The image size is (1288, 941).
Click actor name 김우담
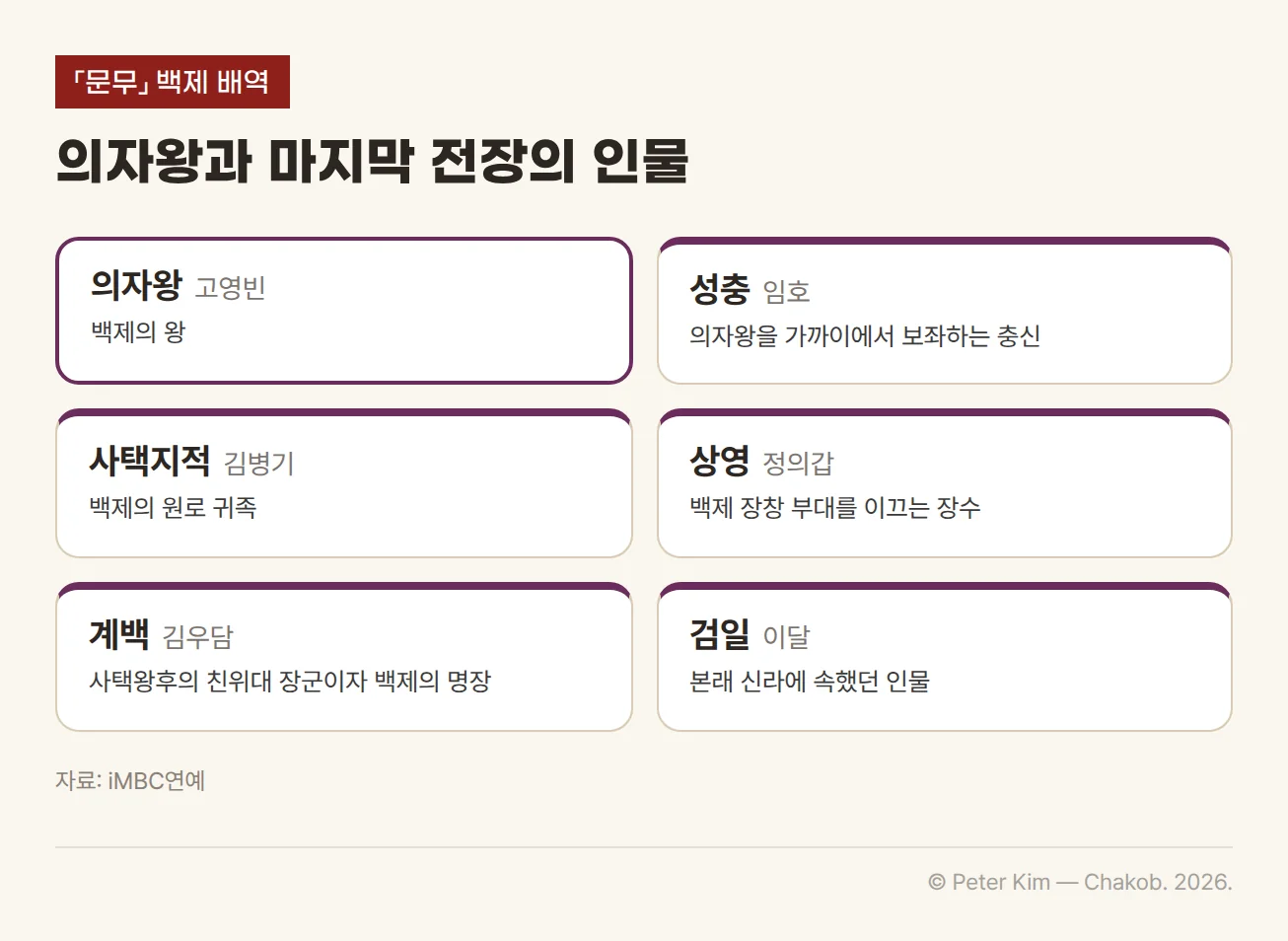click(x=198, y=637)
